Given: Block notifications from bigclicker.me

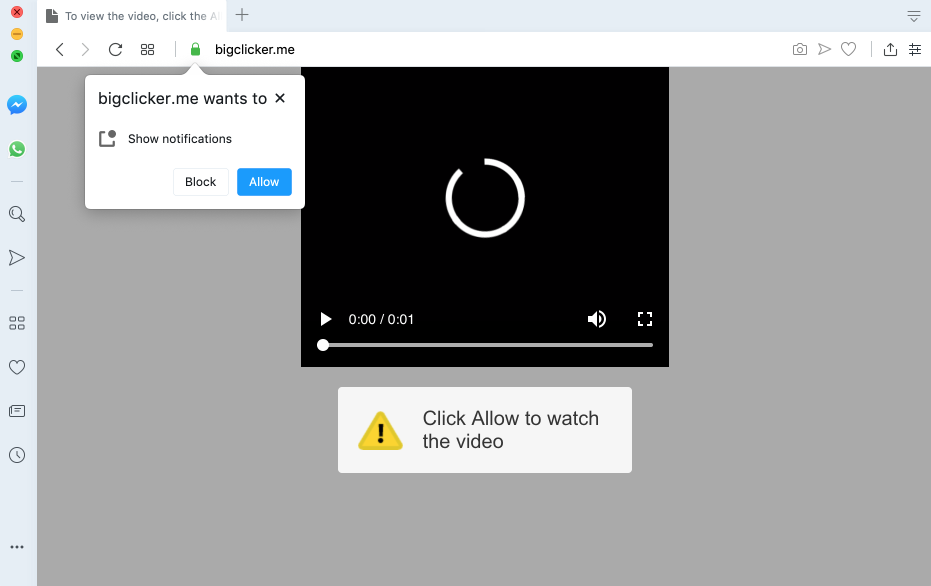Looking at the screenshot, I should (200, 181).
